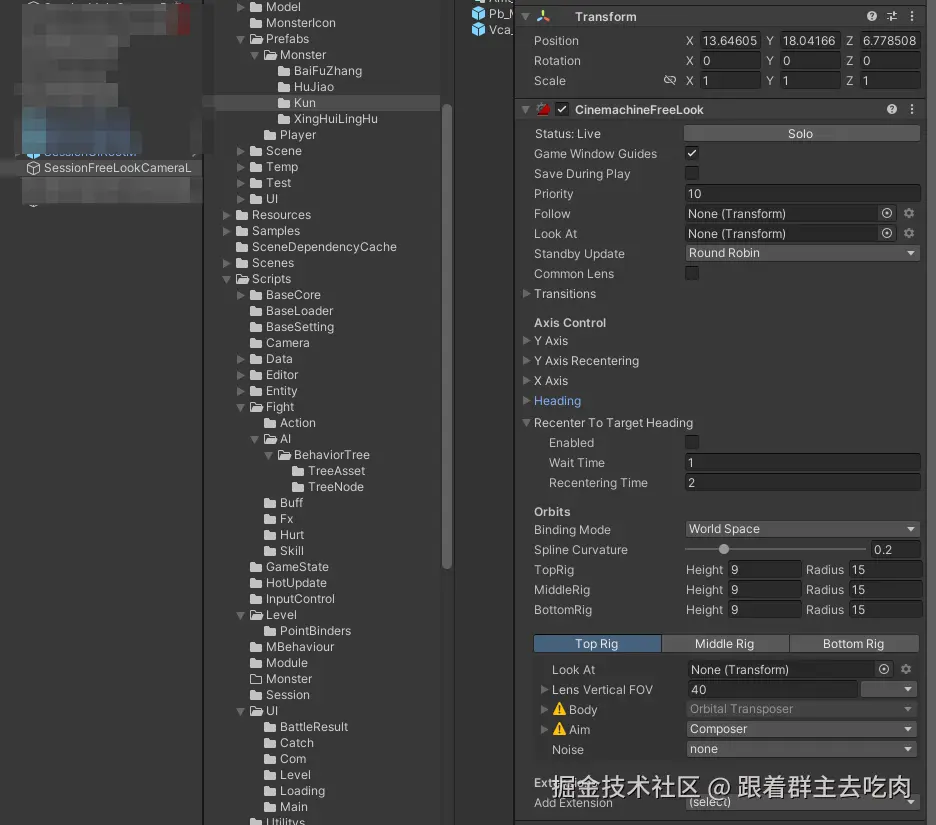Open Transform component kebab menu
Screen dimensions: 936x825
point(912,16)
